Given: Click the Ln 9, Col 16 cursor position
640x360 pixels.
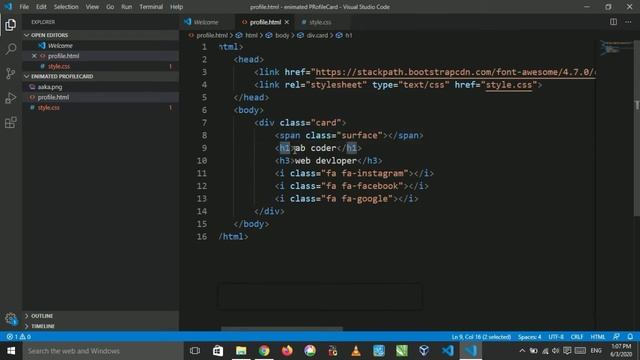Looking at the screenshot, I should pos(481,337).
